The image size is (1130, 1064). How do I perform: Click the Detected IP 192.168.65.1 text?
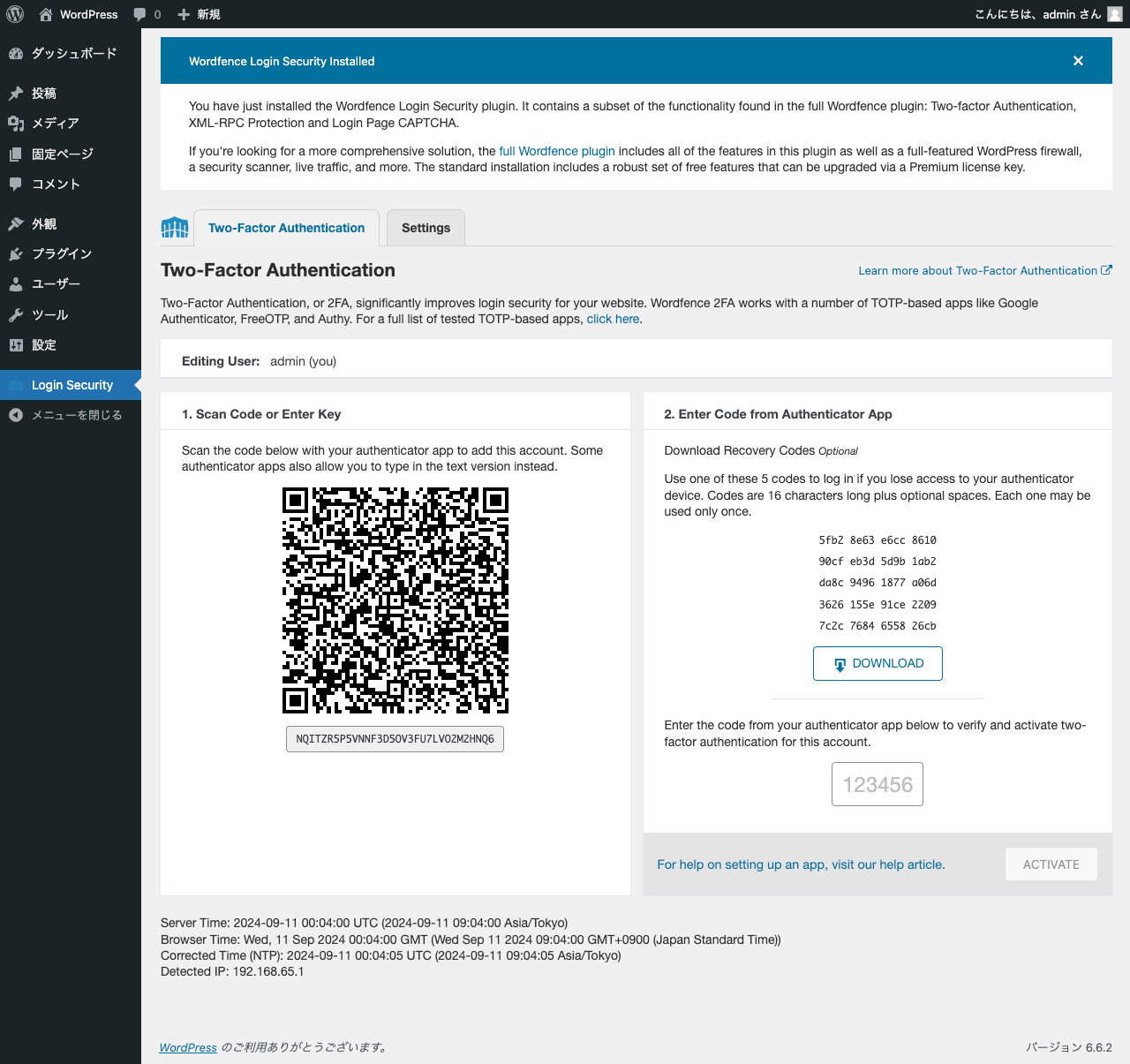232,971
